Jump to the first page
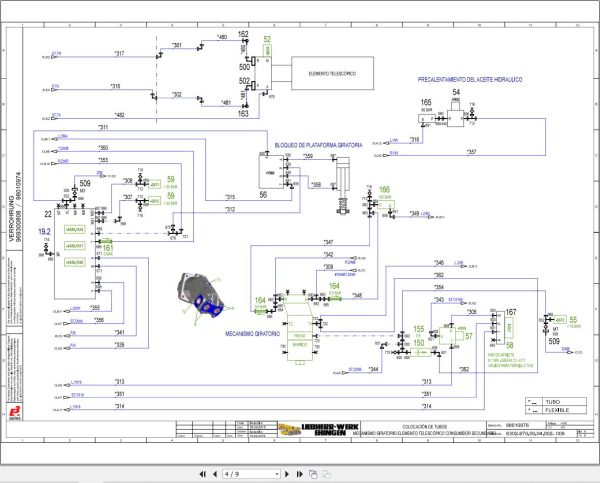The width and height of the screenshot is (600, 483). 203,474
